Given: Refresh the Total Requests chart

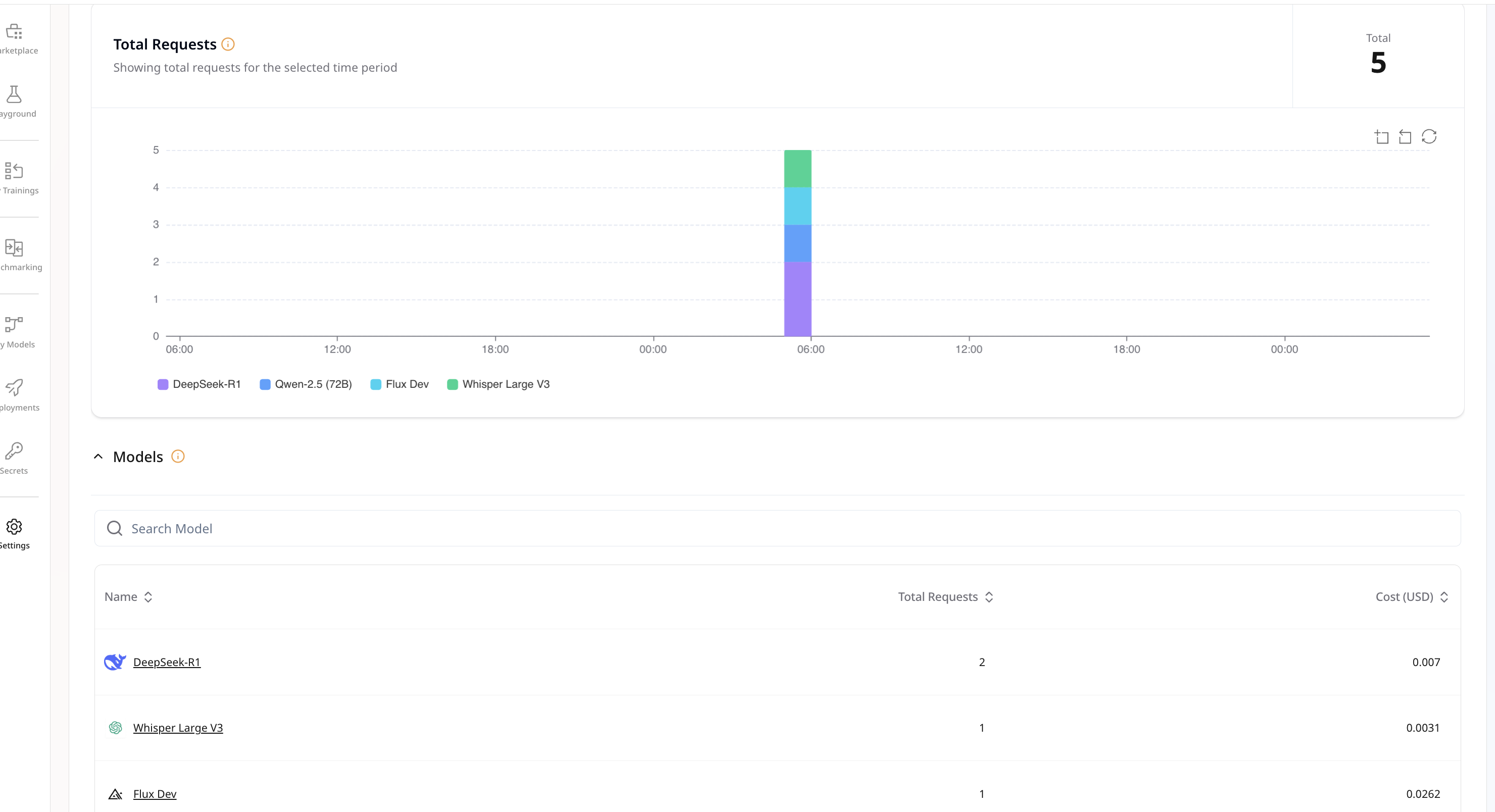Looking at the screenshot, I should click(1429, 136).
